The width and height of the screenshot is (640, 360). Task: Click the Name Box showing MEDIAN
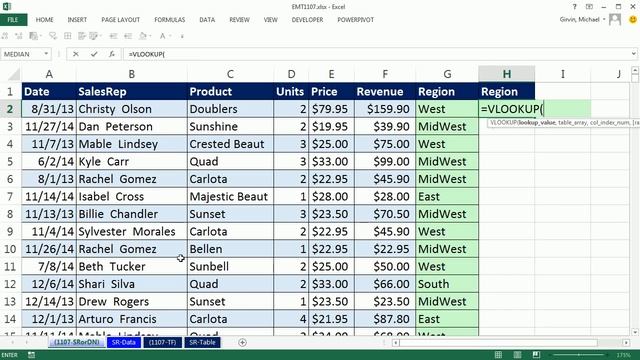click(x=22, y=54)
